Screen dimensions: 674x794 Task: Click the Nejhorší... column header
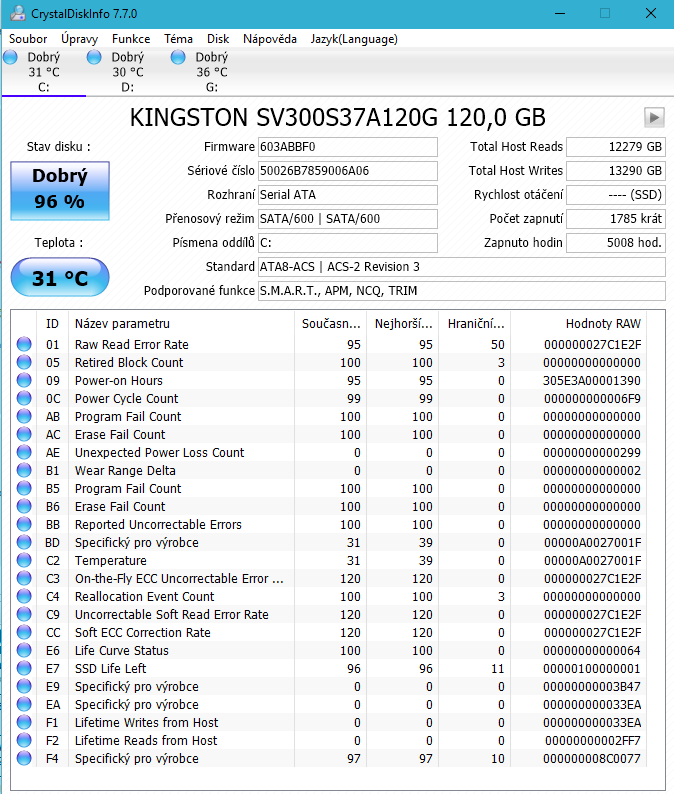403,324
